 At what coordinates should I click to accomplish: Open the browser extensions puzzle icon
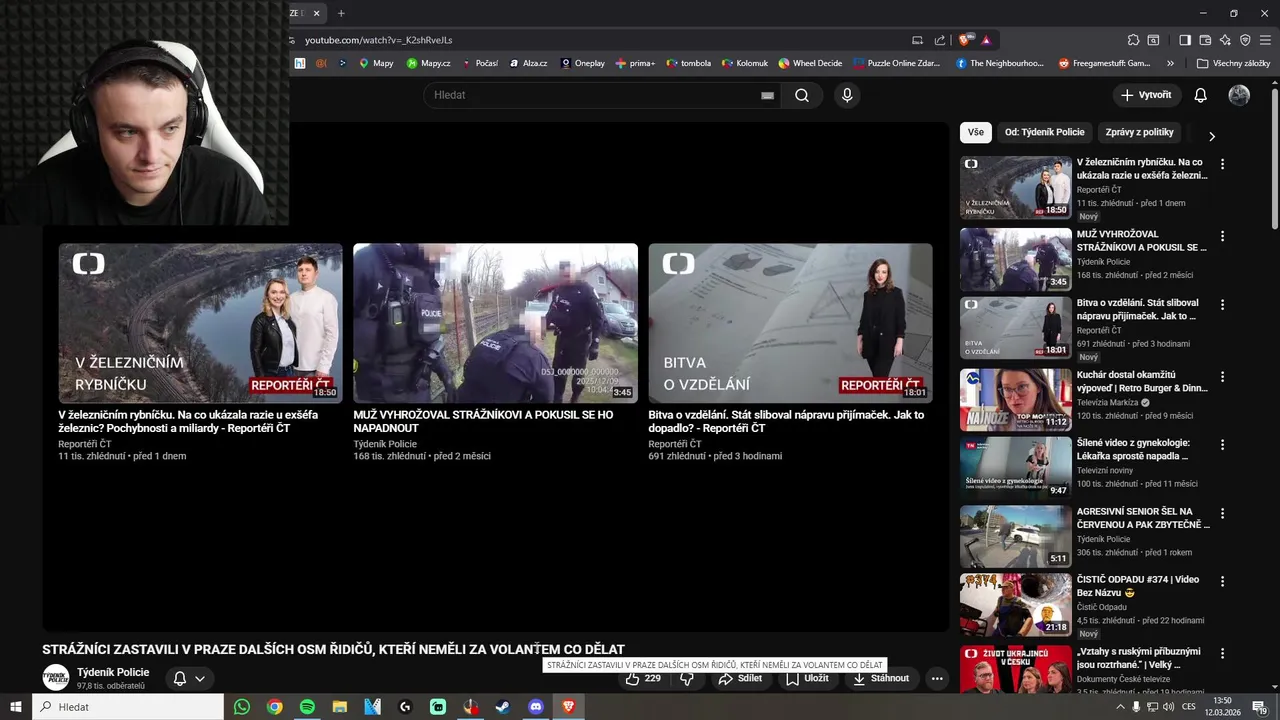click(x=1133, y=40)
